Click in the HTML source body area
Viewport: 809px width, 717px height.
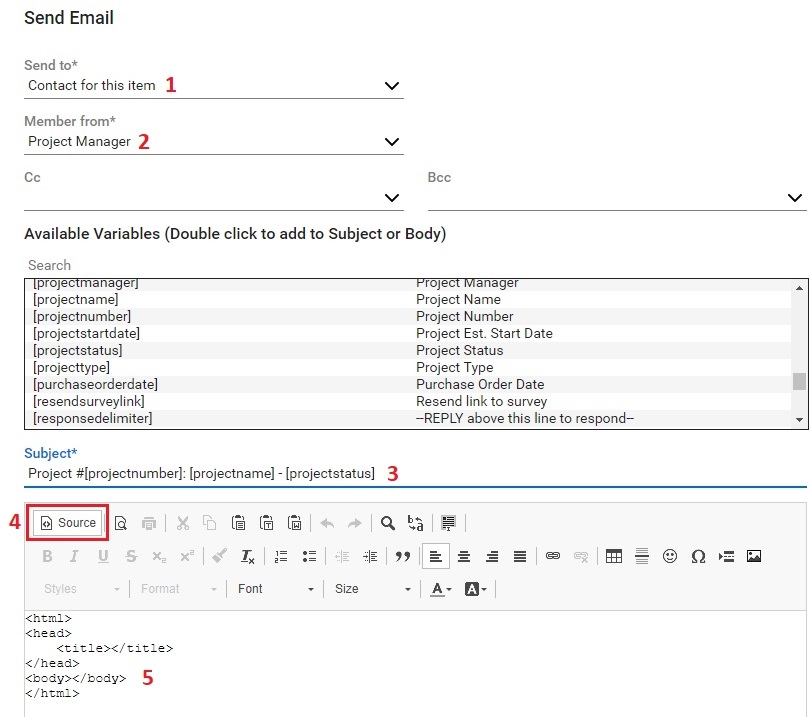coord(415,663)
